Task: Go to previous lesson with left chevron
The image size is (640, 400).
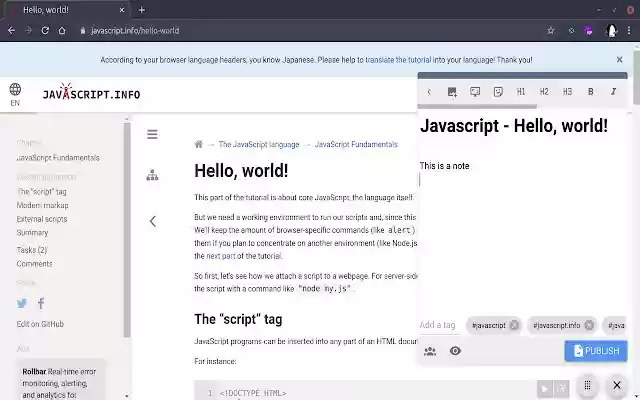Action: point(153,221)
